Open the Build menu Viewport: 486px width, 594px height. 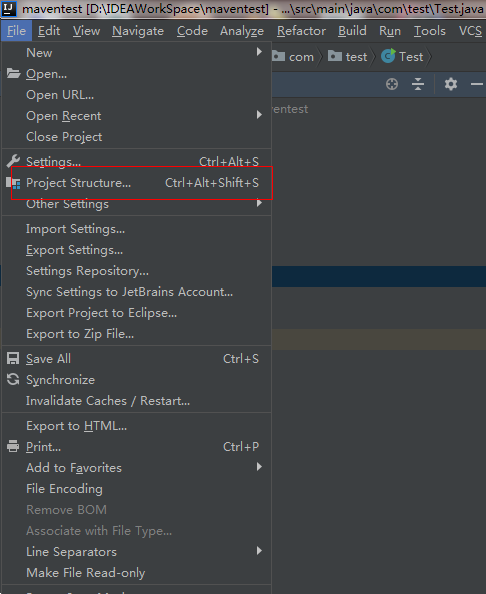click(x=352, y=31)
